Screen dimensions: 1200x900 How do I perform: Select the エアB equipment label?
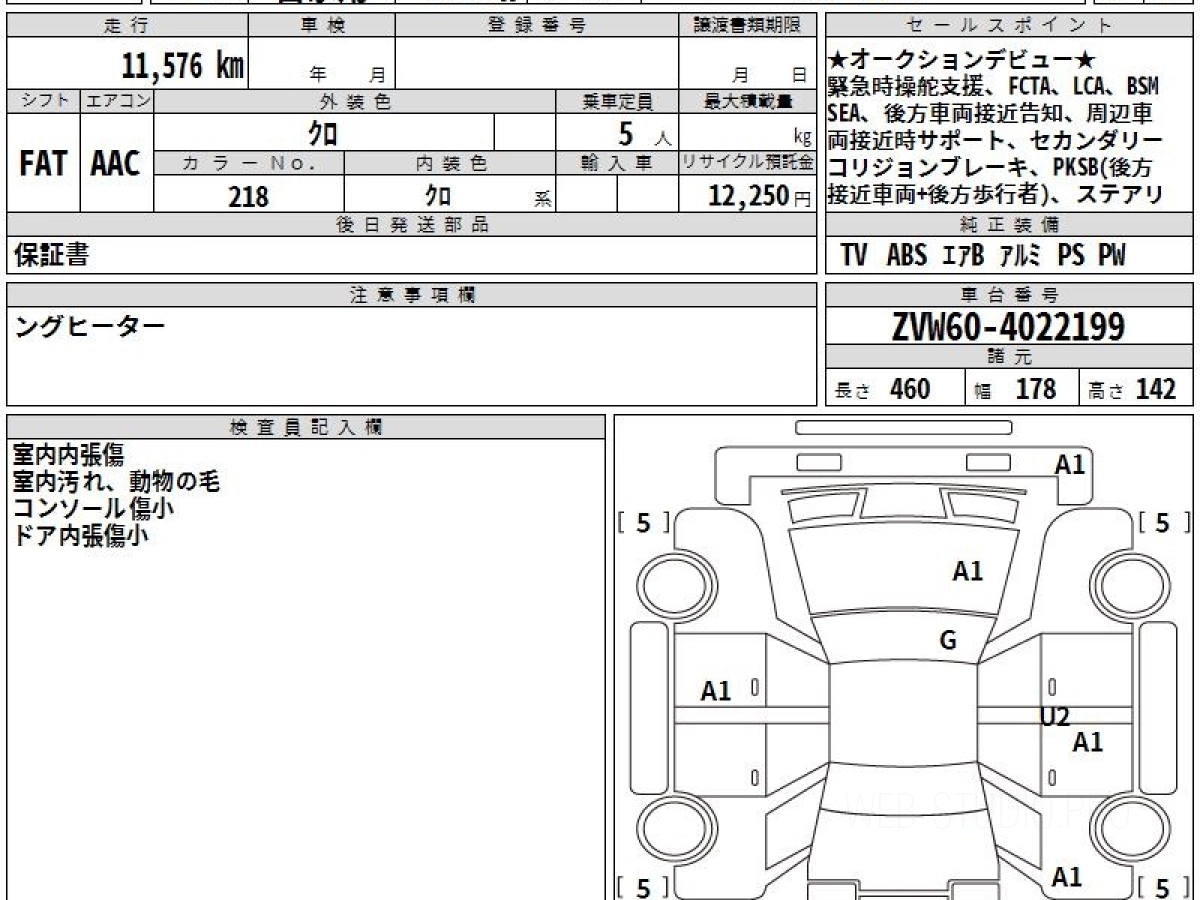click(963, 256)
